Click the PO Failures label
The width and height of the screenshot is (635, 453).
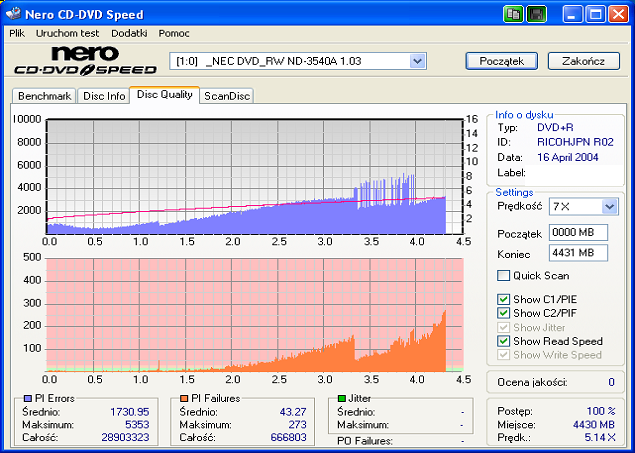(364, 441)
